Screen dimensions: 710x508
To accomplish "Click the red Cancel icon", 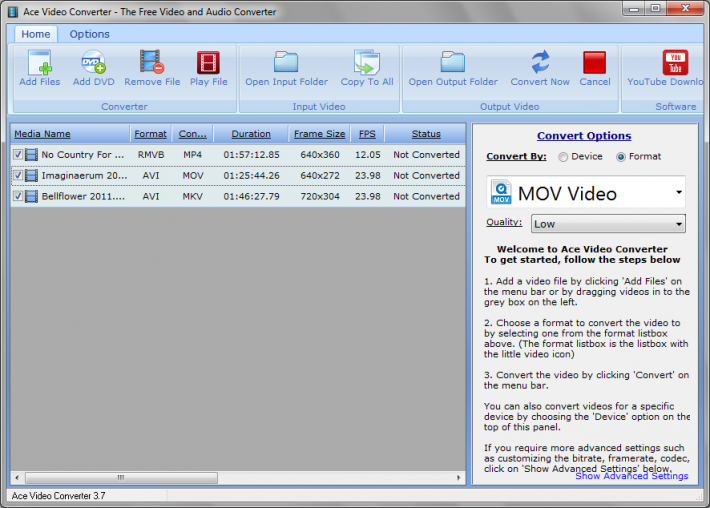I will 595,62.
